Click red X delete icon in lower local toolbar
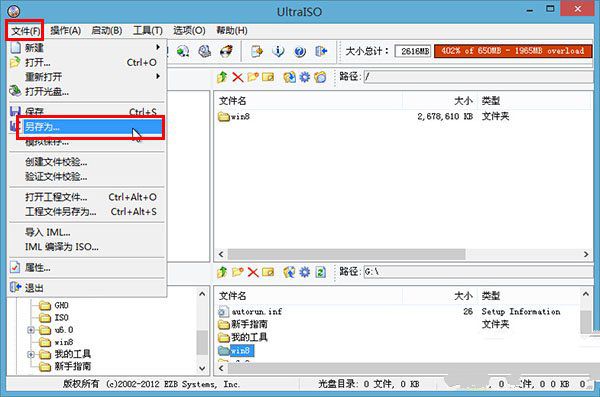Image resolution: width=600 pixels, height=397 pixels. click(253, 272)
